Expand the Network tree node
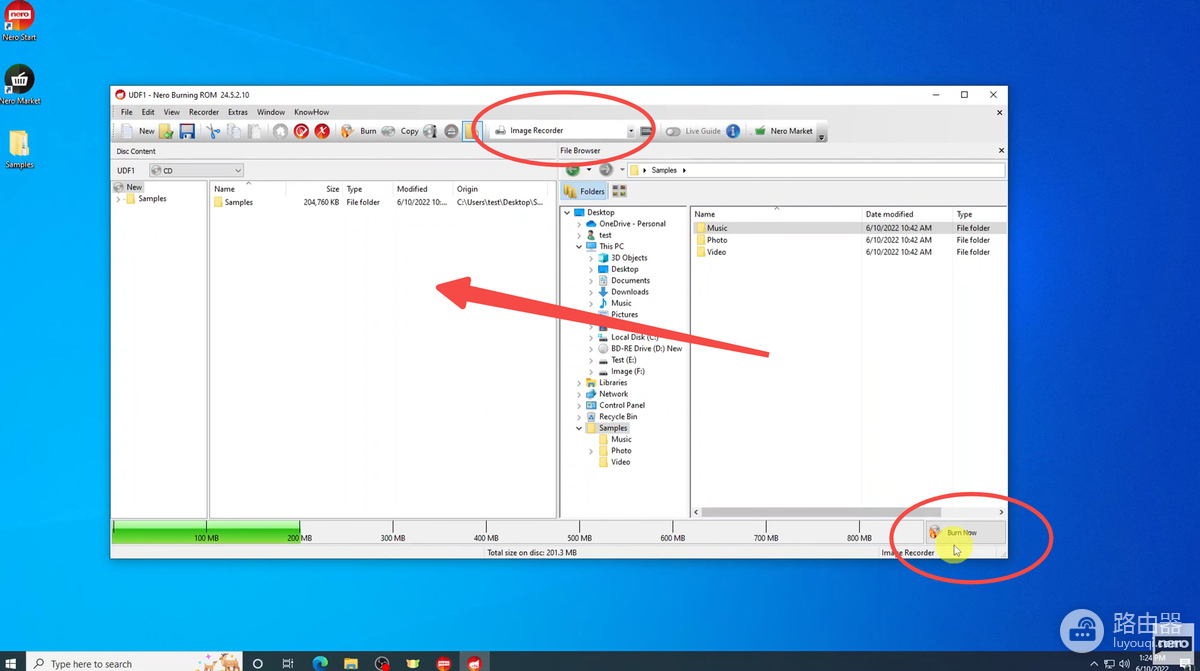 point(579,394)
